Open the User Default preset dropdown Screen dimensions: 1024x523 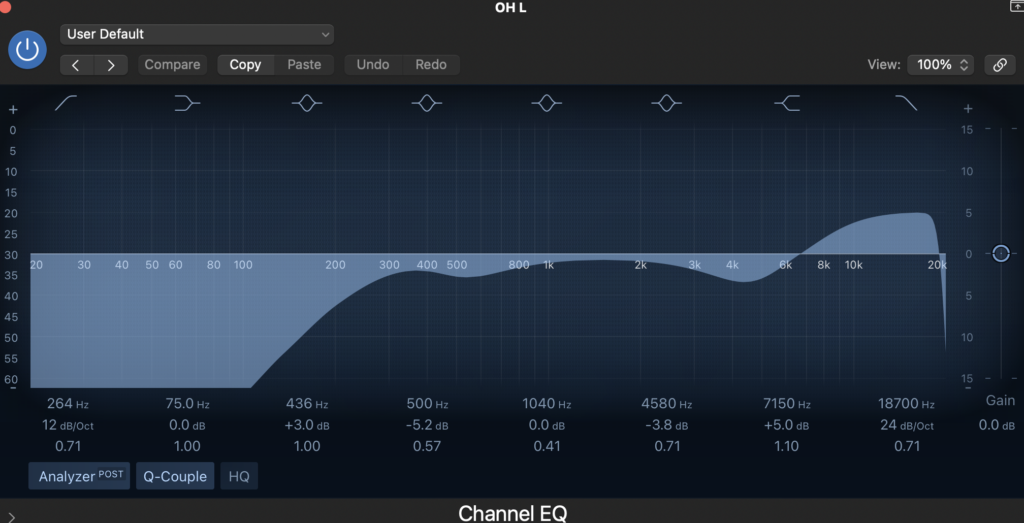pyautogui.click(x=197, y=34)
